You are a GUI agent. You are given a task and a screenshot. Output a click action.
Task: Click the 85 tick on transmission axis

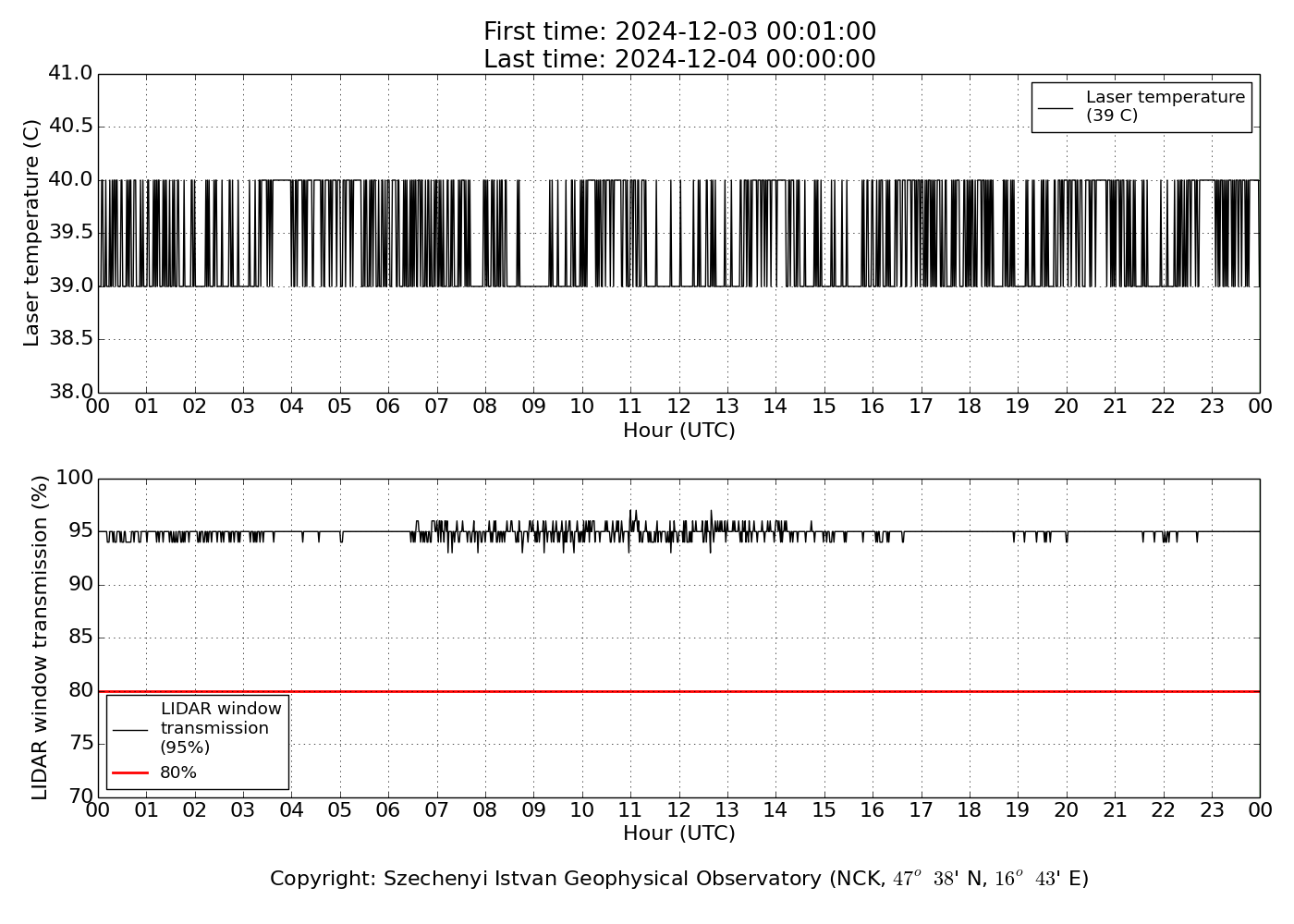tap(79, 638)
